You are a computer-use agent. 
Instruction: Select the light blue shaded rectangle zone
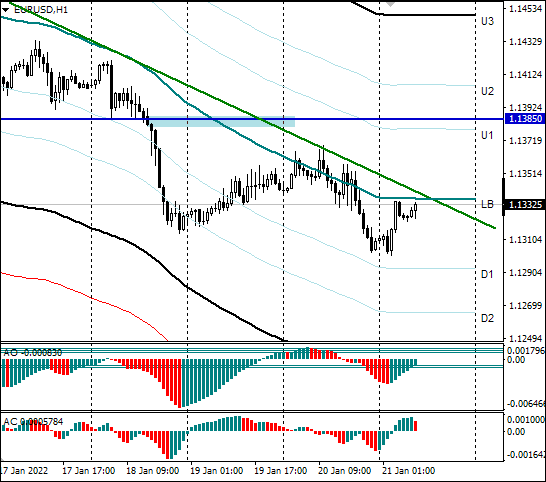coord(221,121)
